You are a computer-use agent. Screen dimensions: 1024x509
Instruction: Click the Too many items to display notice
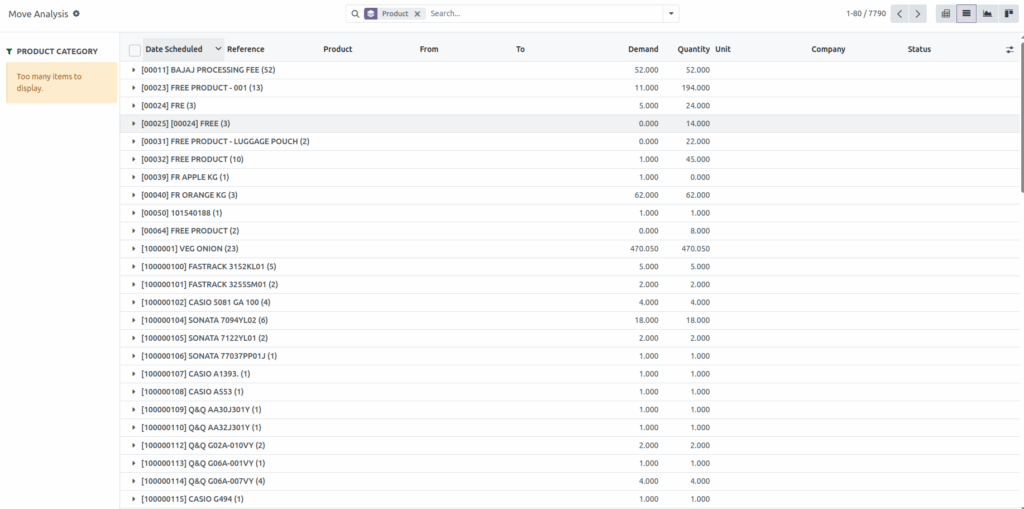(61, 82)
